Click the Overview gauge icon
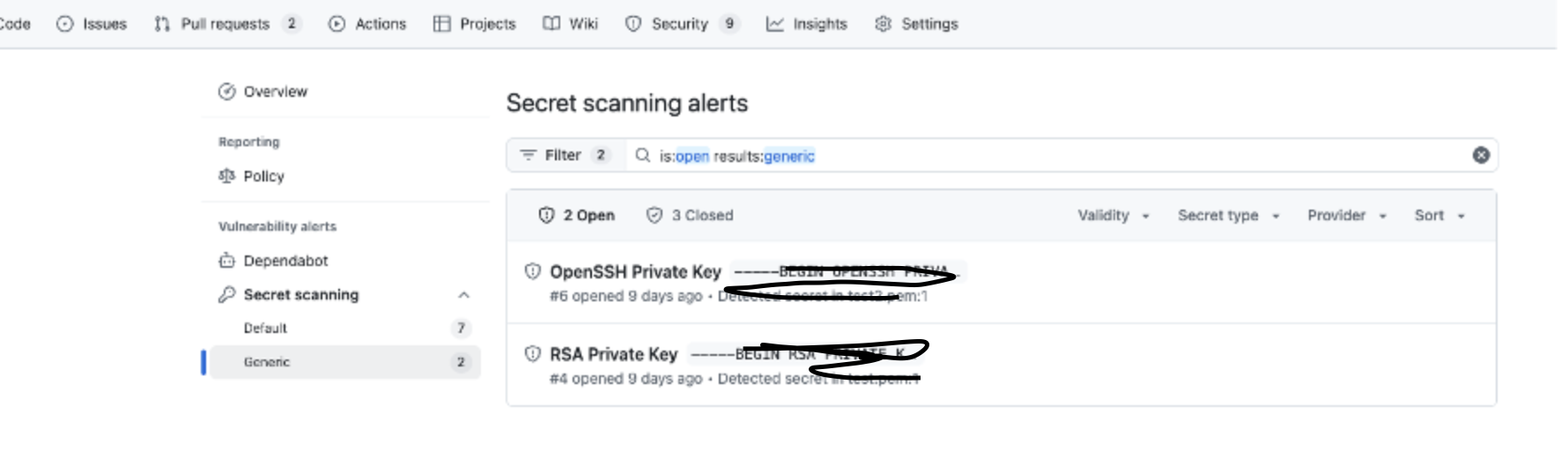Screen dimensions: 1568x451 tap(226, 92)
